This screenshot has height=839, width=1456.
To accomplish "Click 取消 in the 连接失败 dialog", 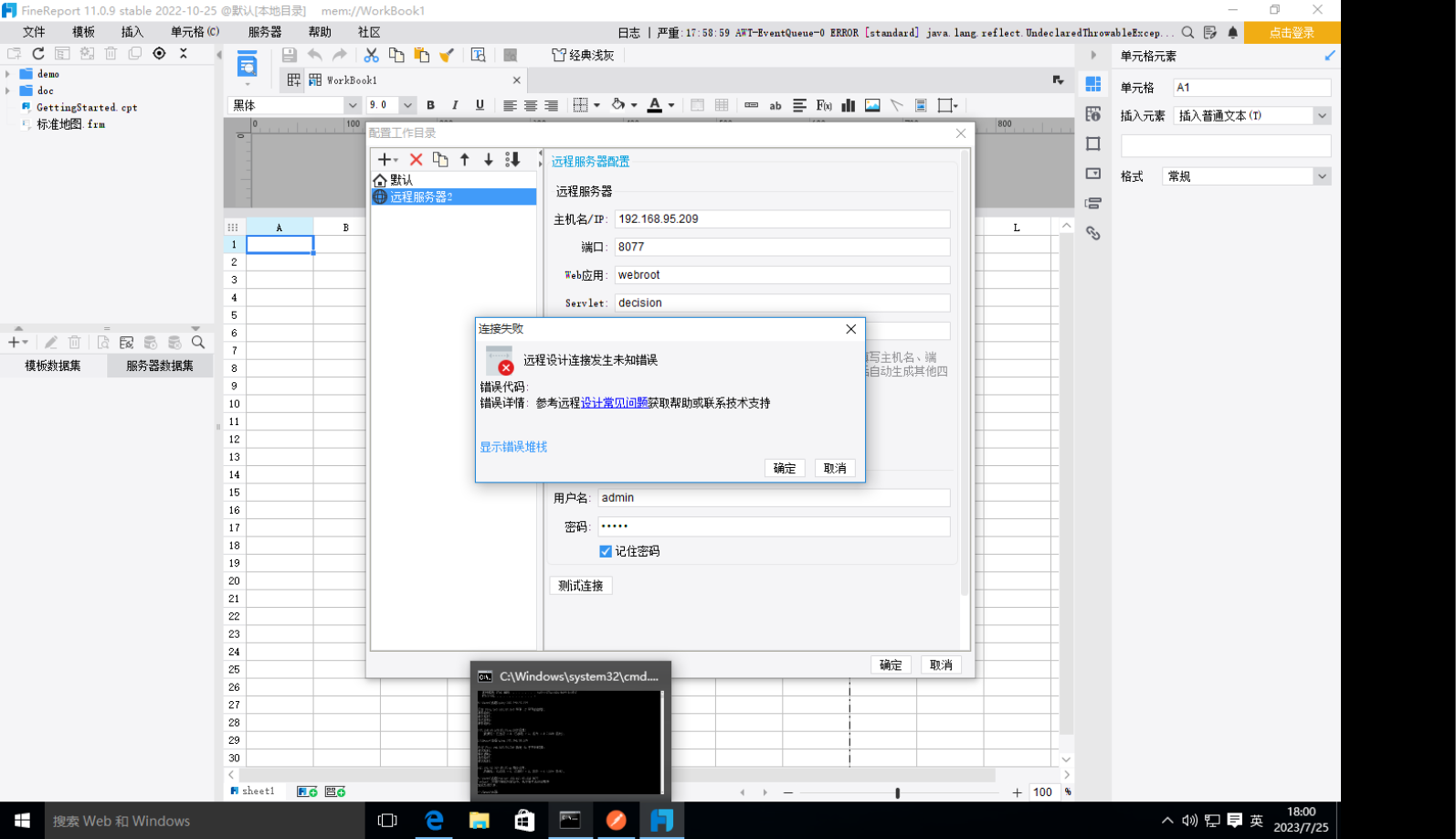I will (x=835, y=468).
